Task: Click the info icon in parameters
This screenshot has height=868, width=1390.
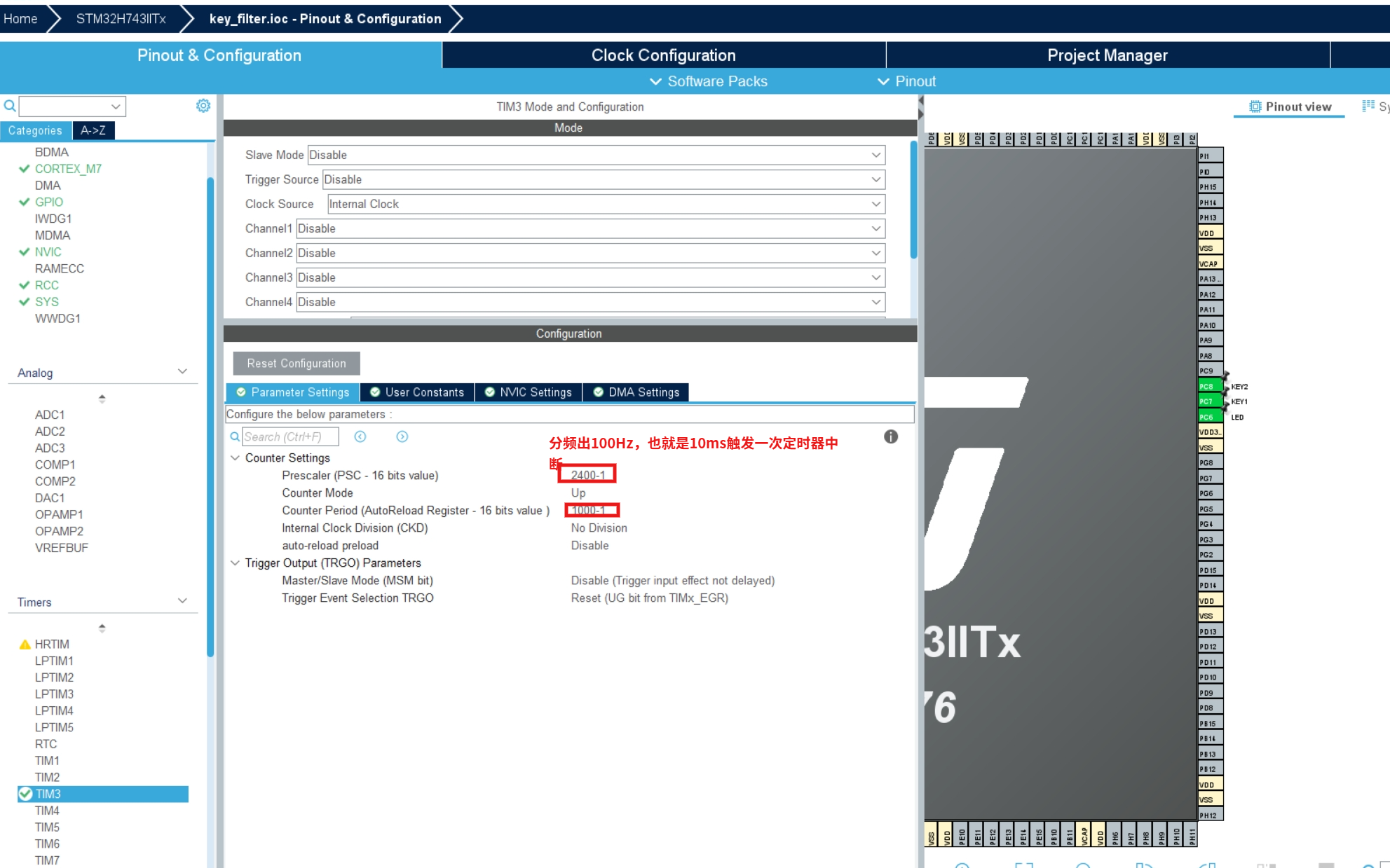Action: click(x=890, y=436)
